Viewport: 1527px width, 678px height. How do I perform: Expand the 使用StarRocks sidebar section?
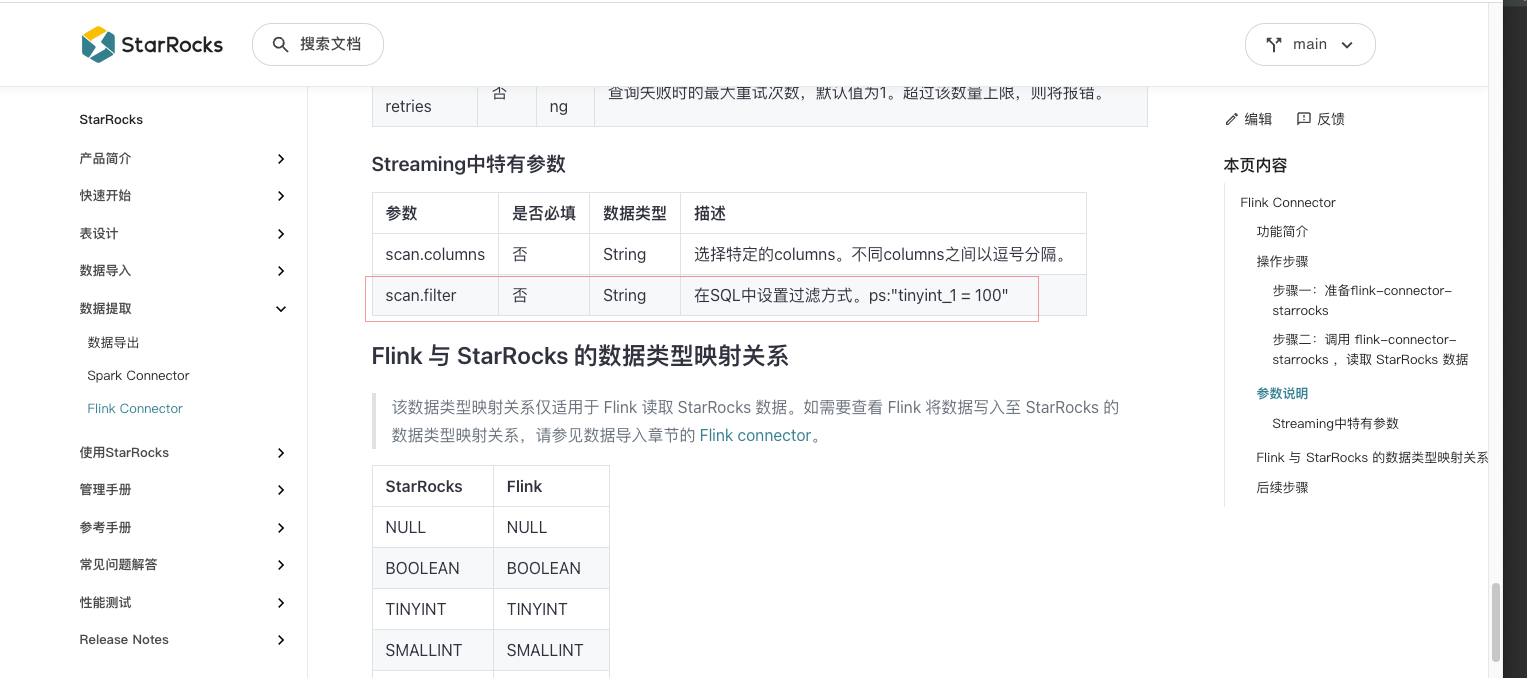tap(281, 453)
